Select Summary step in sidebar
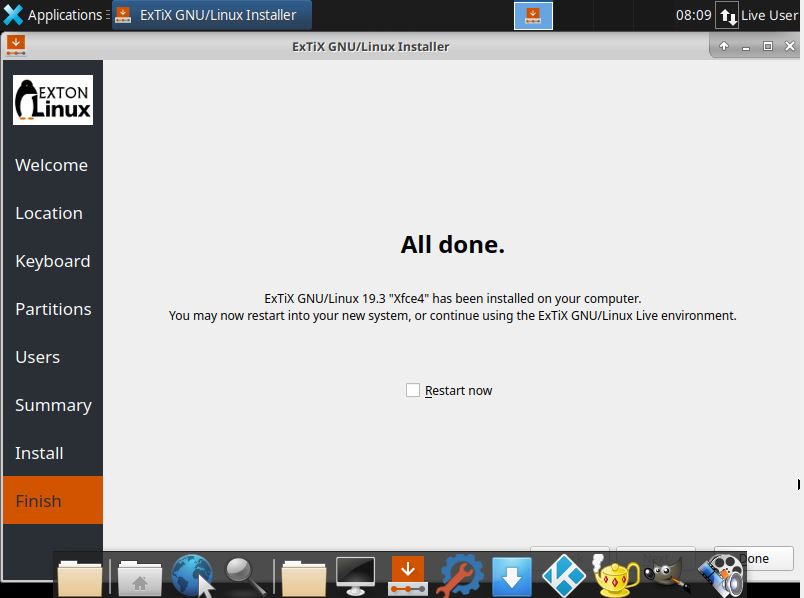Screen dimensions: 804x598 (53, 405)
